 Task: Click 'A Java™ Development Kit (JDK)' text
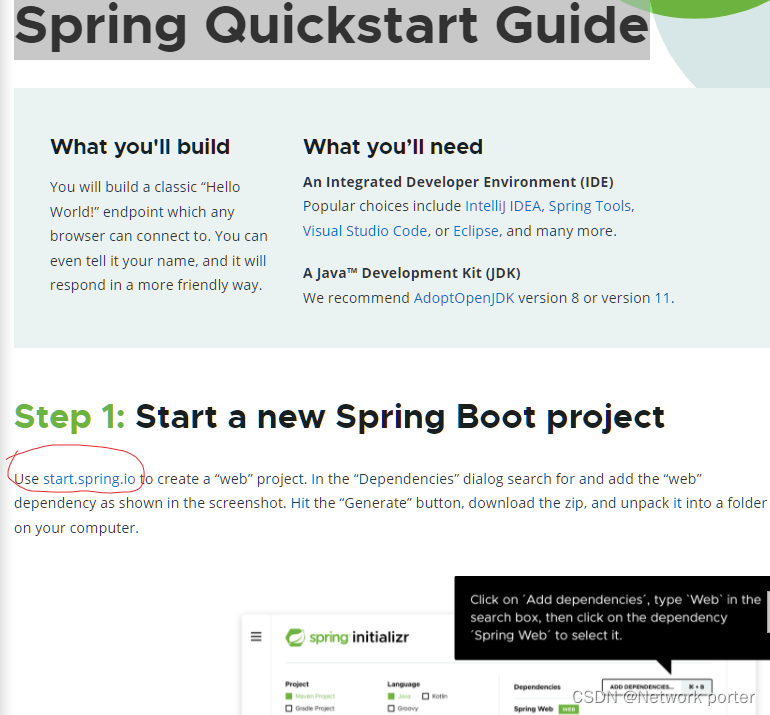pos(412,273)
